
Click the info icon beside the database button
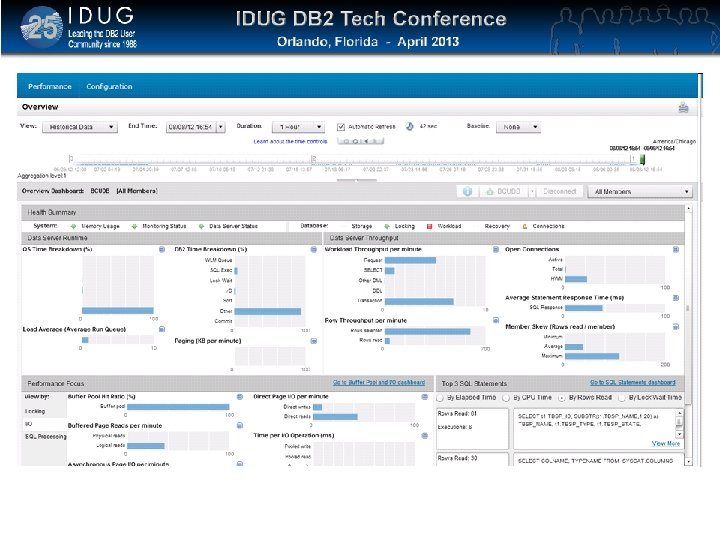pyautogui.click(x=467, y=191)
